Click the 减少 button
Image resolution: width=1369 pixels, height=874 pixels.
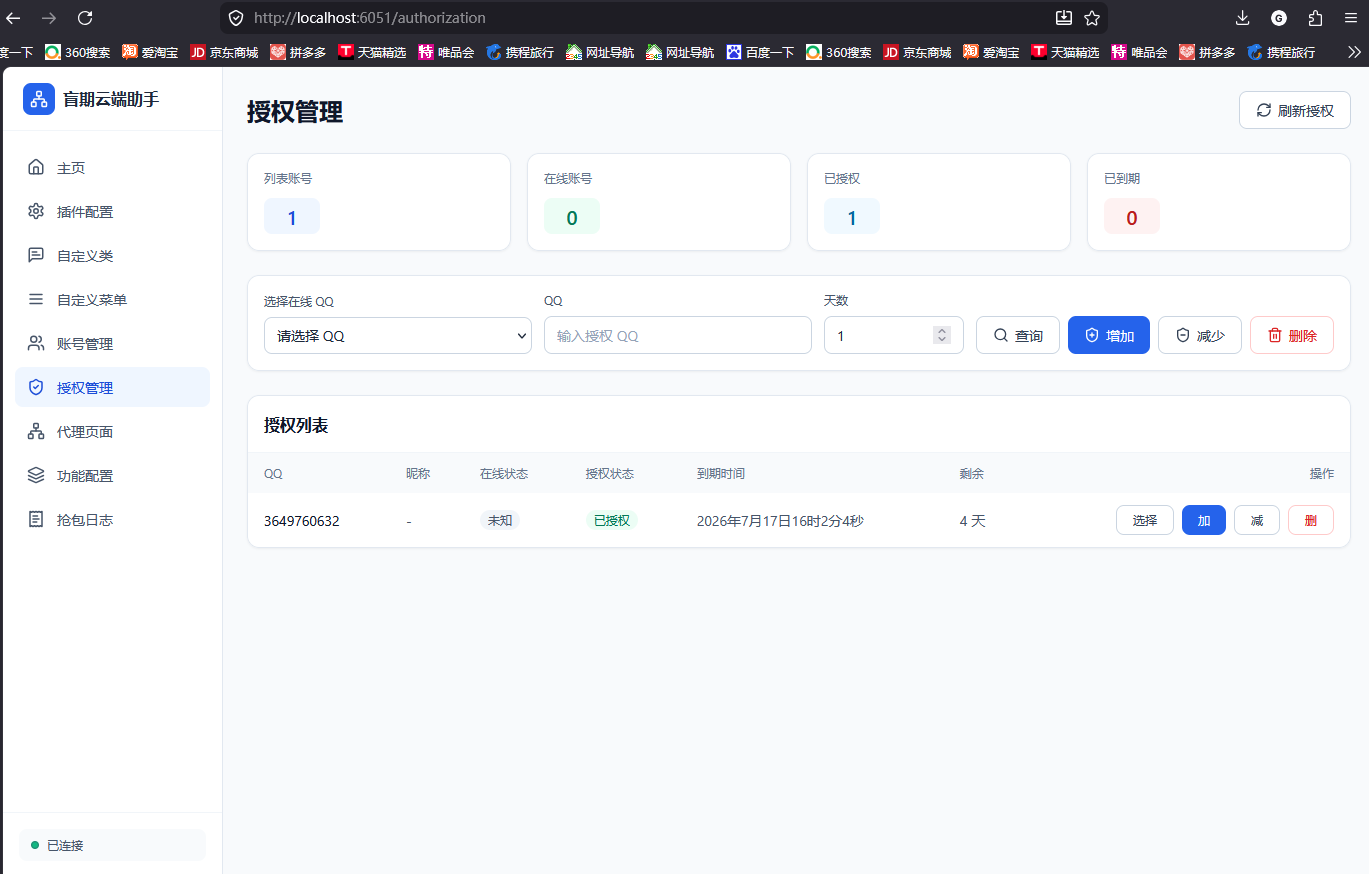1200,335
